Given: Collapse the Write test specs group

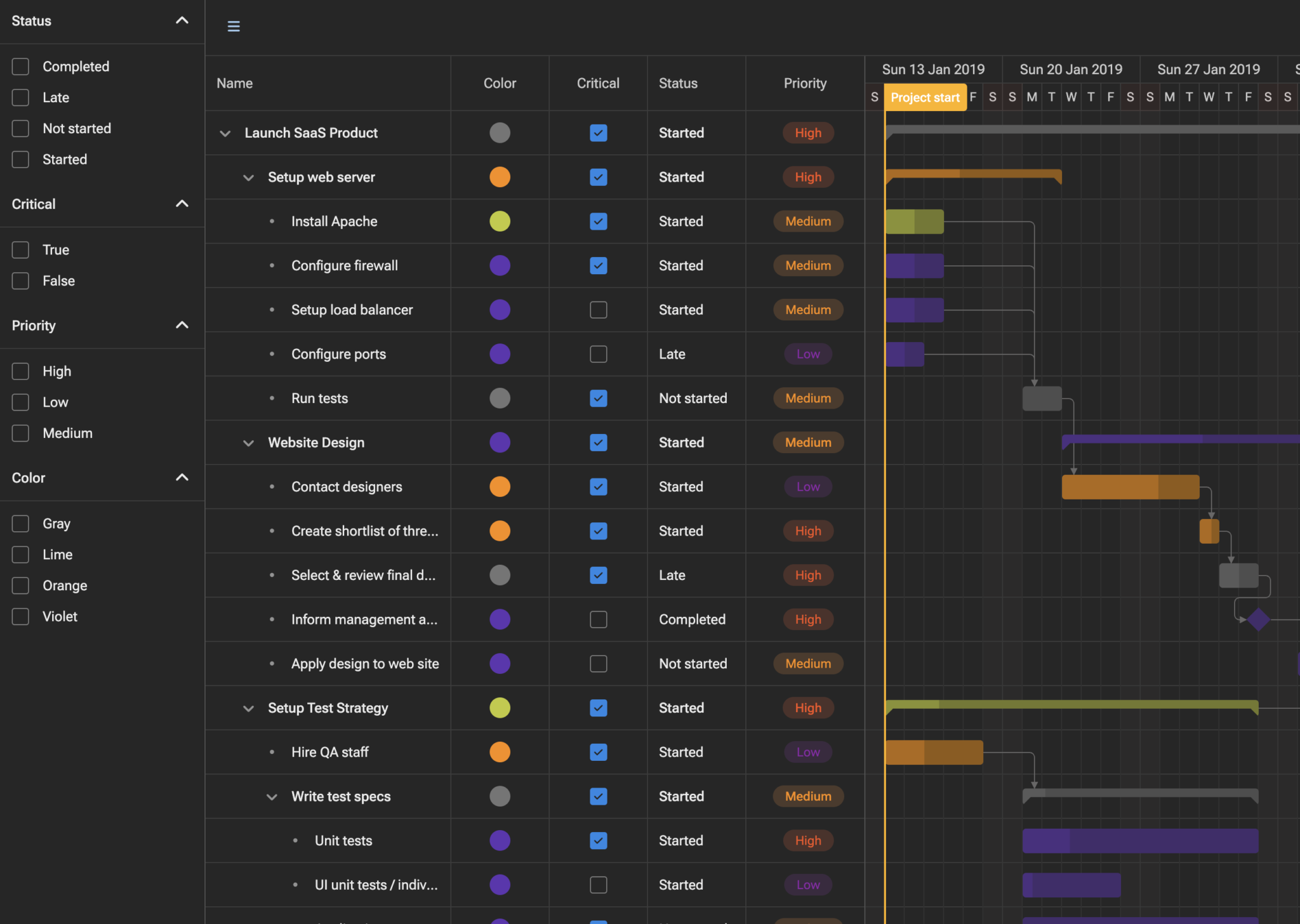Looking at the screenshot, I should (272, 797).
